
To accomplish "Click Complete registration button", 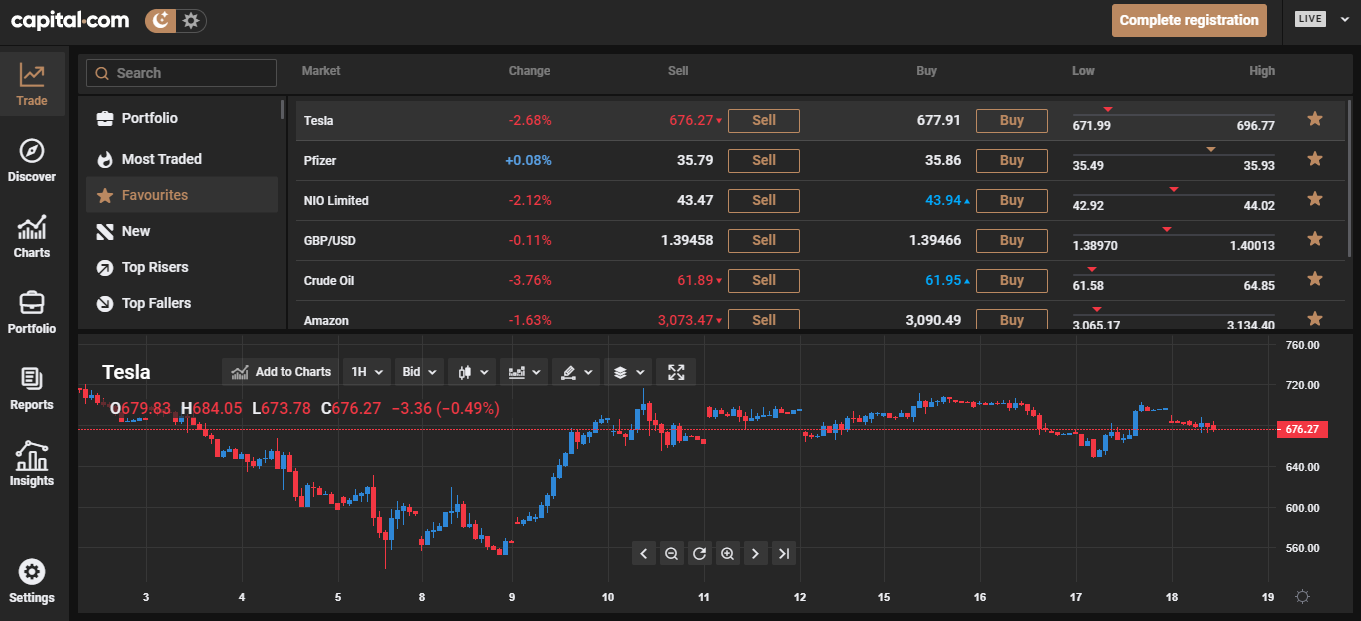I will (1188, 20).
